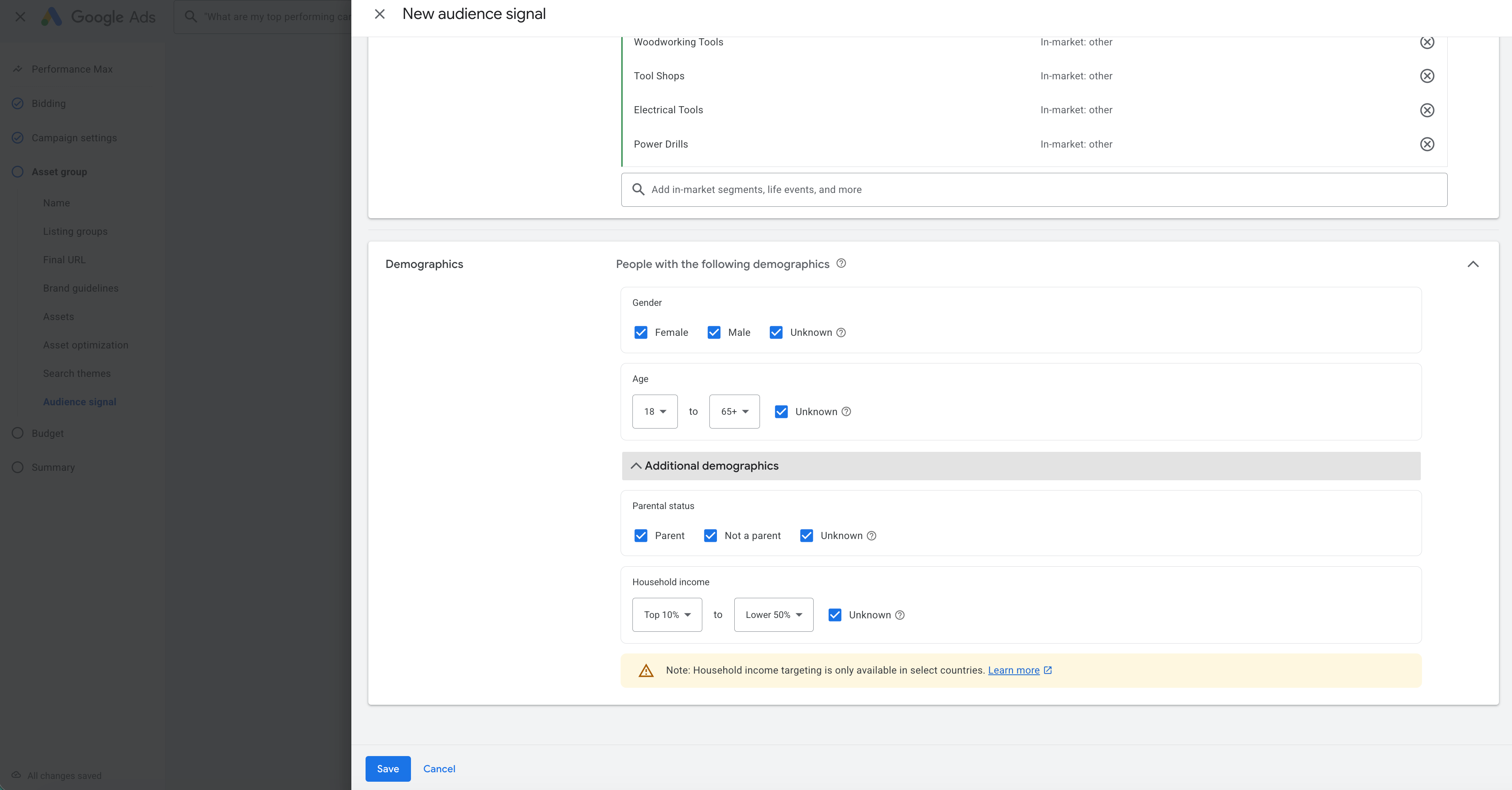
Task: Uncheck the Female gender checkbox
Action: pos(641,333)
